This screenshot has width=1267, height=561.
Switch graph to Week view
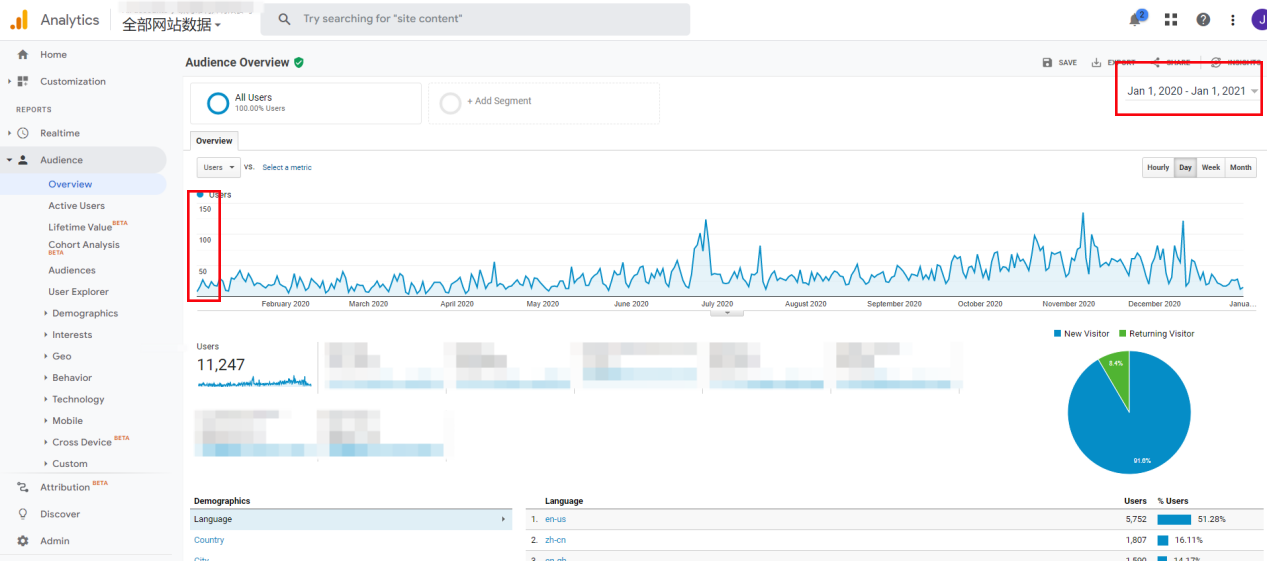pyautogui.click(x=1210, y=168)
